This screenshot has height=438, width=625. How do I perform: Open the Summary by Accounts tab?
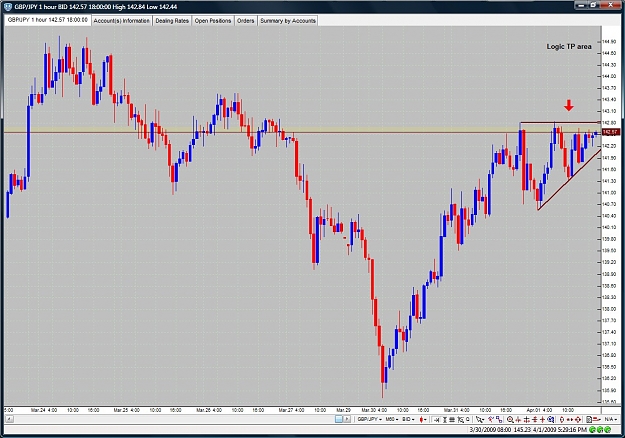288,21
